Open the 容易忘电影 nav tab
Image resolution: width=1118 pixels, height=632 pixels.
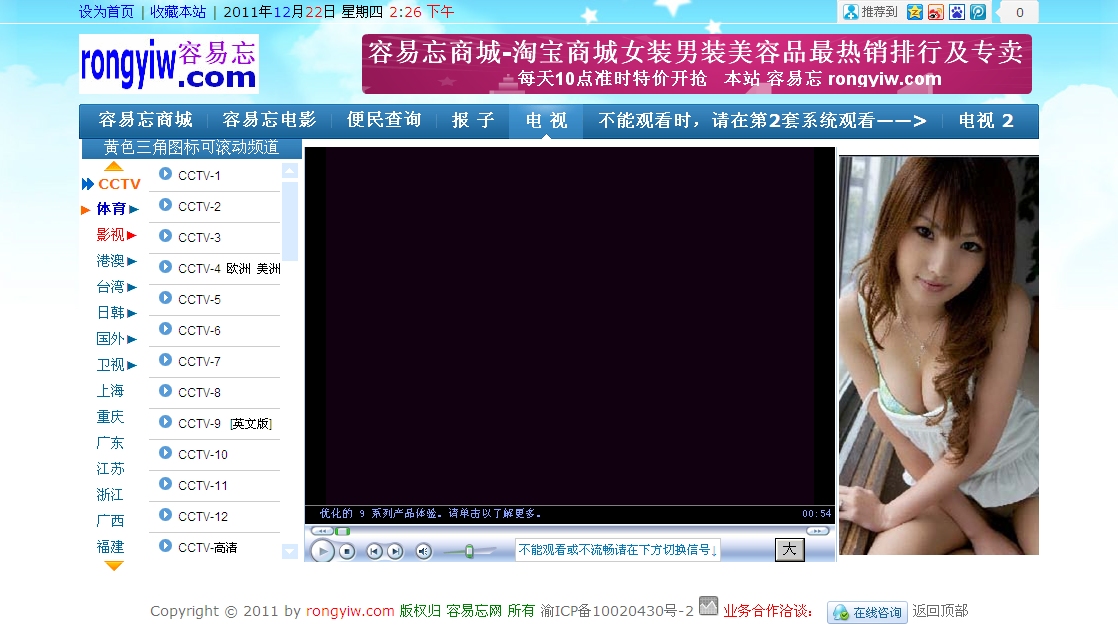point(270,120)
